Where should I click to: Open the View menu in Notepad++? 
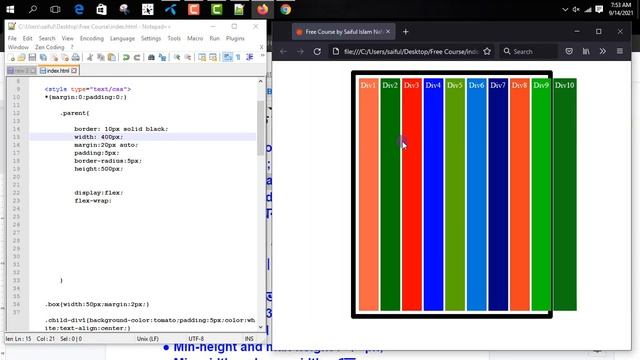pos(68,38)
